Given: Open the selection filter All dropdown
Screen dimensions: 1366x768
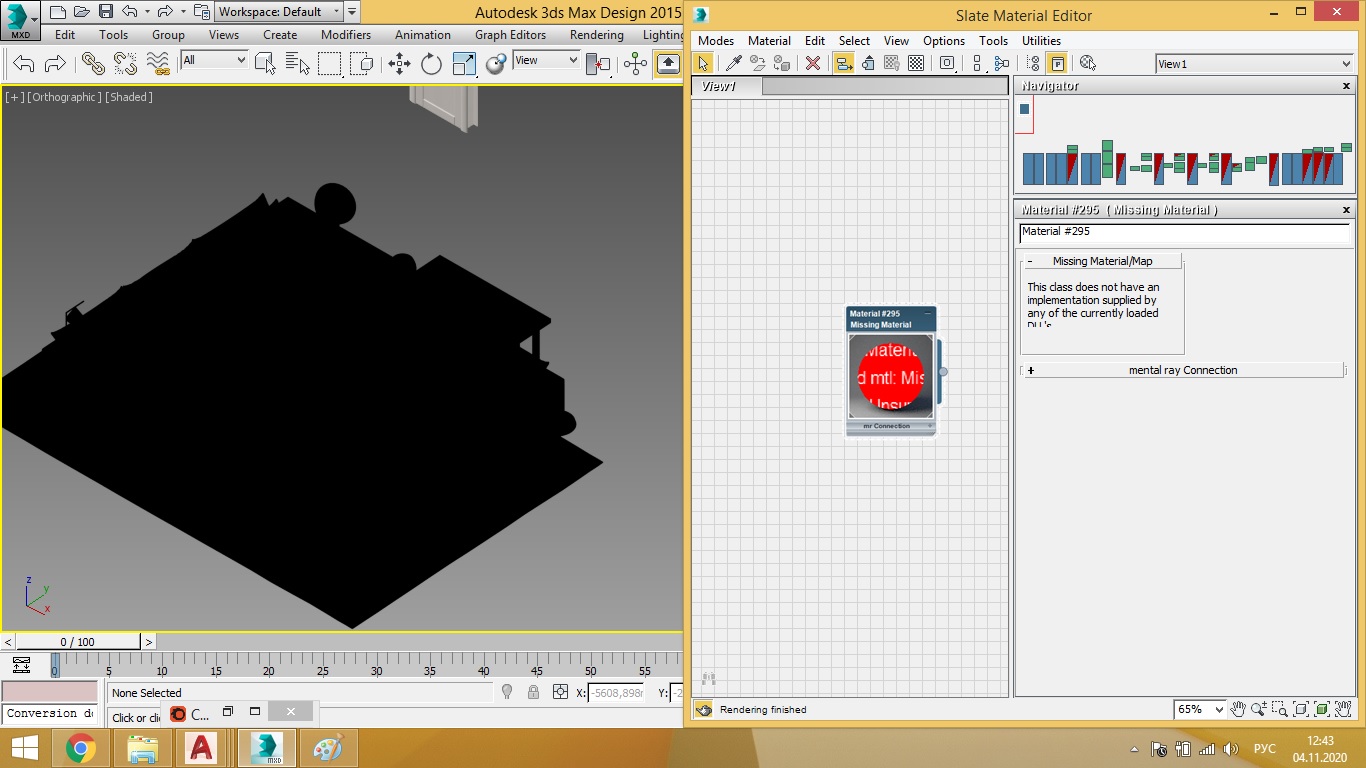Looking at the screenshot, I should click(x=214, y=60).
